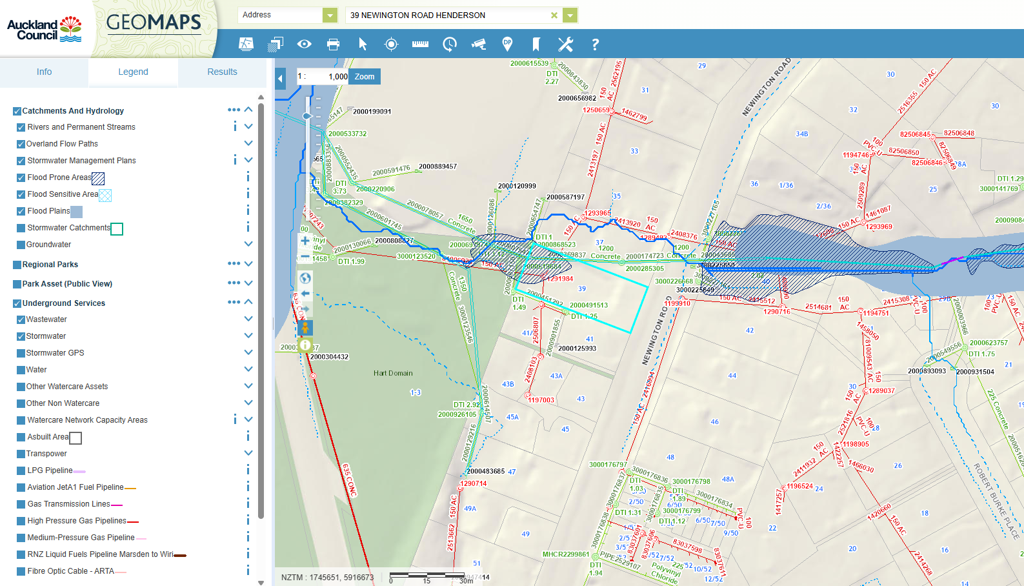This screenshot has width=1024, height=586.
Task: Toggle the Regional Parks checkbox
Action: tap(17, 265)
